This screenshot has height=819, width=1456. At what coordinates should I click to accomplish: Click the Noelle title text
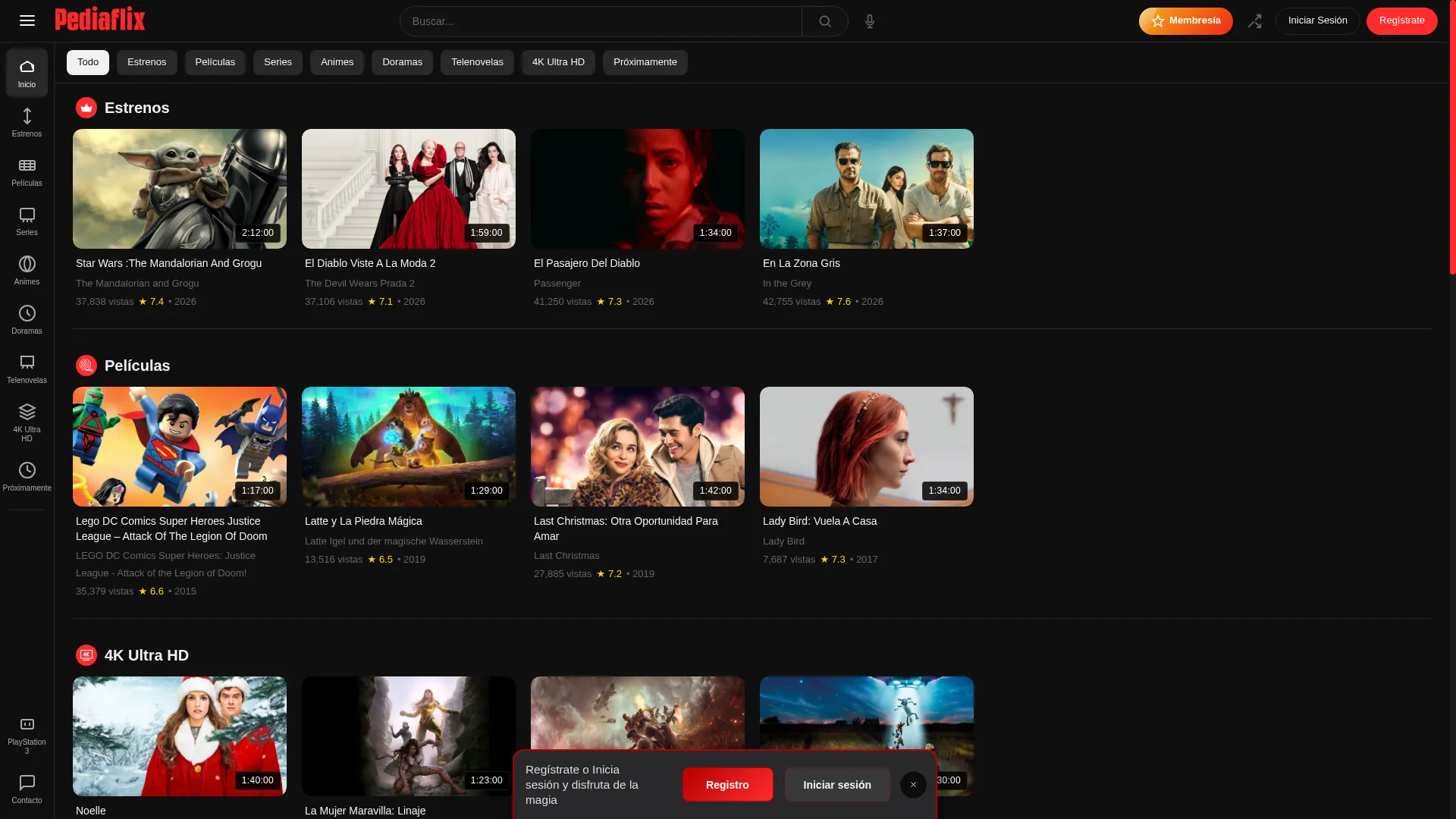coord(91,811)
